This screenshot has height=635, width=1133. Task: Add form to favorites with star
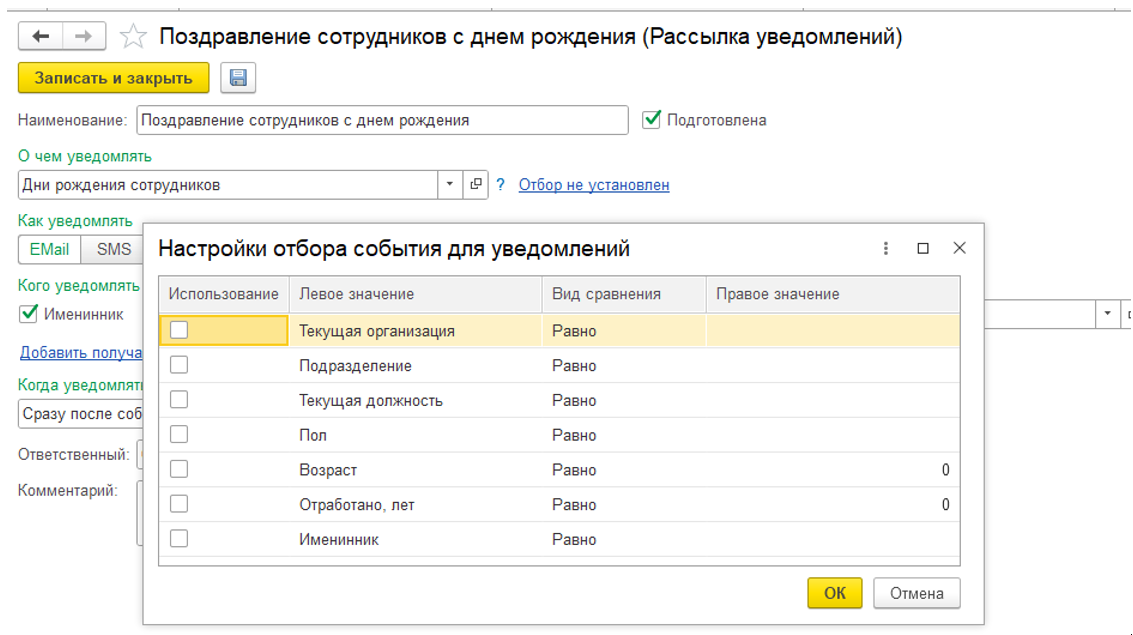[132, 38]
